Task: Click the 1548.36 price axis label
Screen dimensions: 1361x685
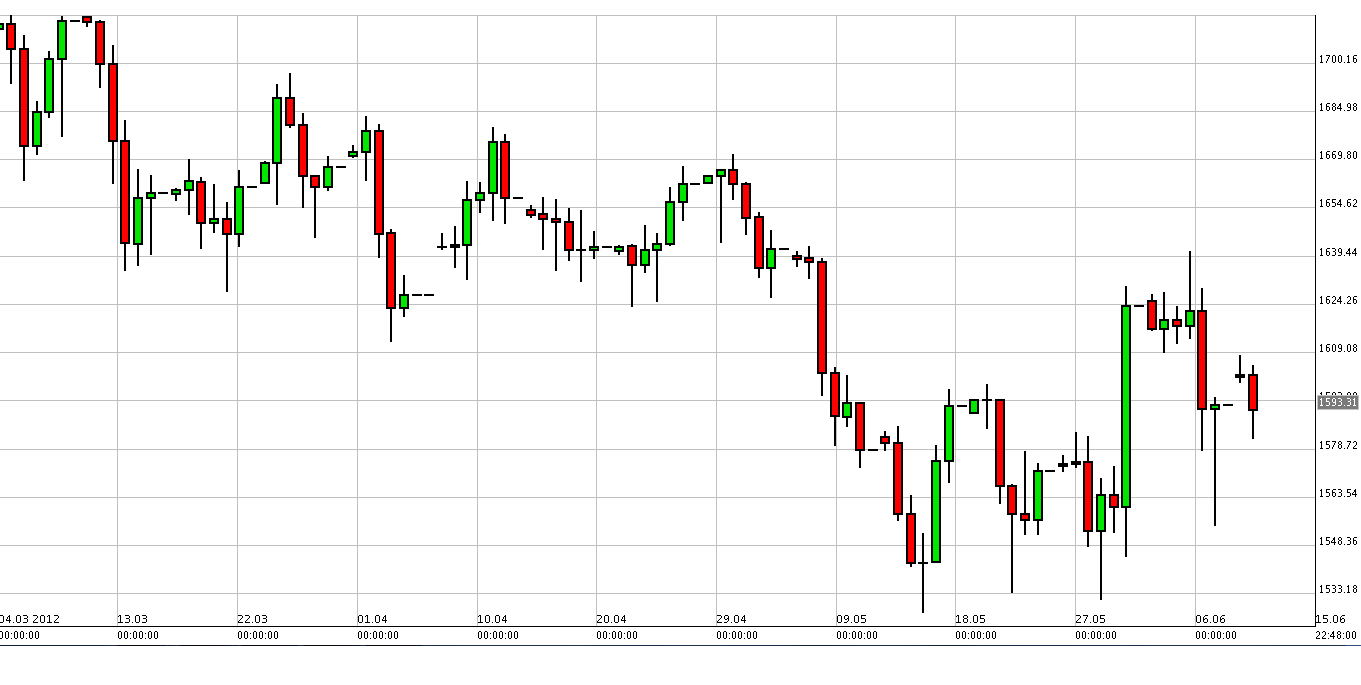Action: [1338, 542]
